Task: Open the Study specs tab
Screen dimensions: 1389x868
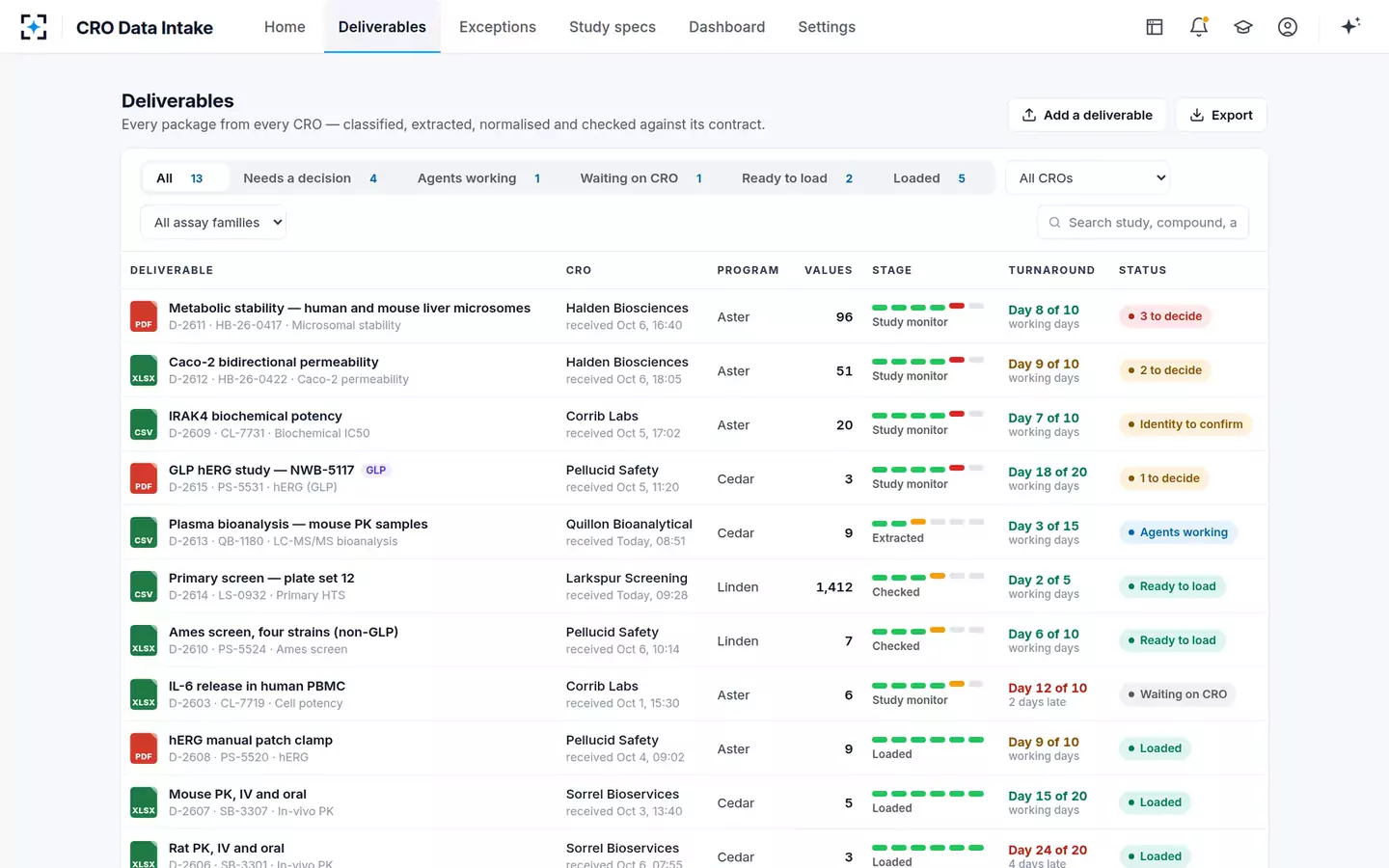Action: [x=613, y=27]
